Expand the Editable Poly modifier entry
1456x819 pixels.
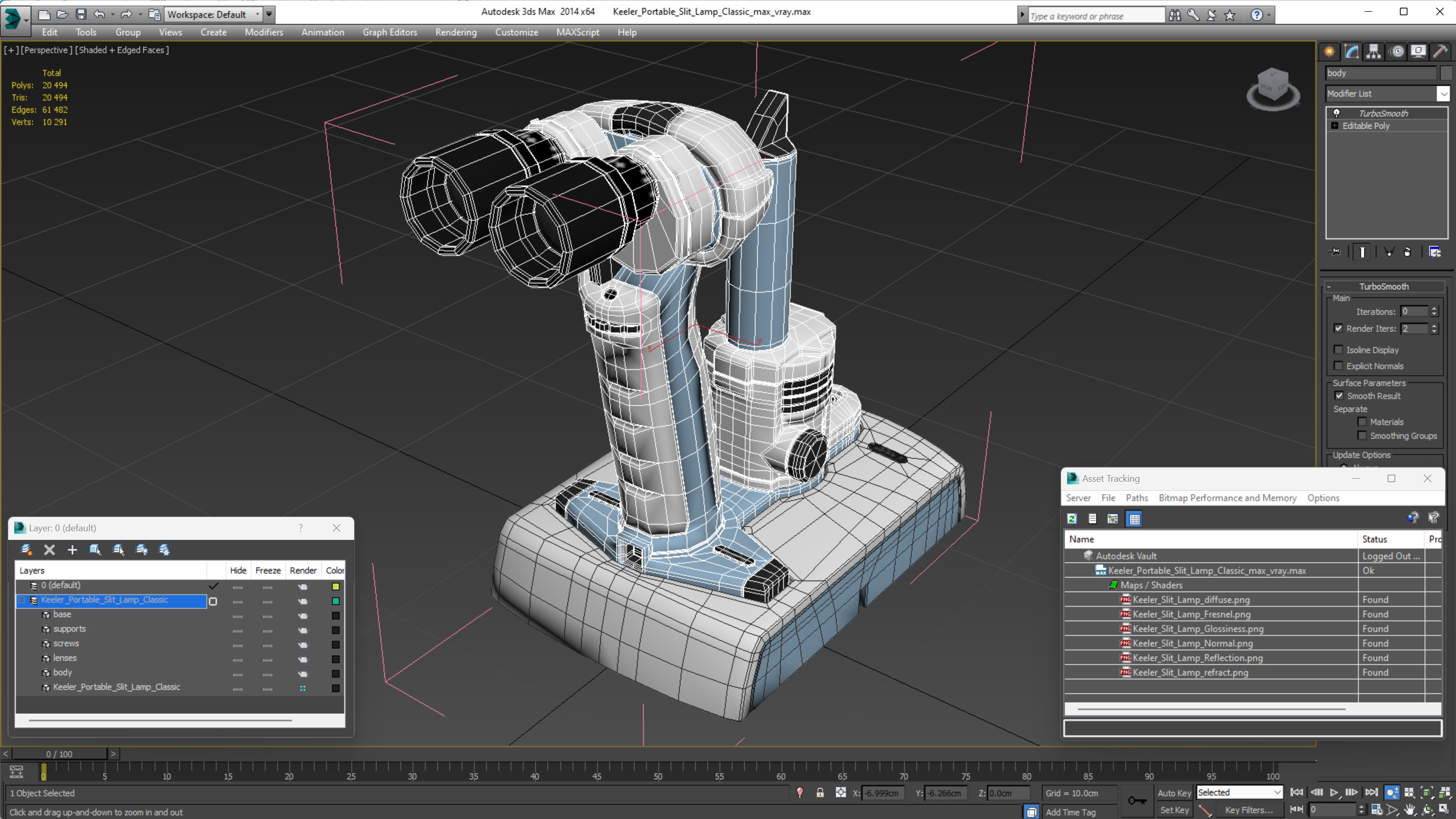[x=1335, y=126]
